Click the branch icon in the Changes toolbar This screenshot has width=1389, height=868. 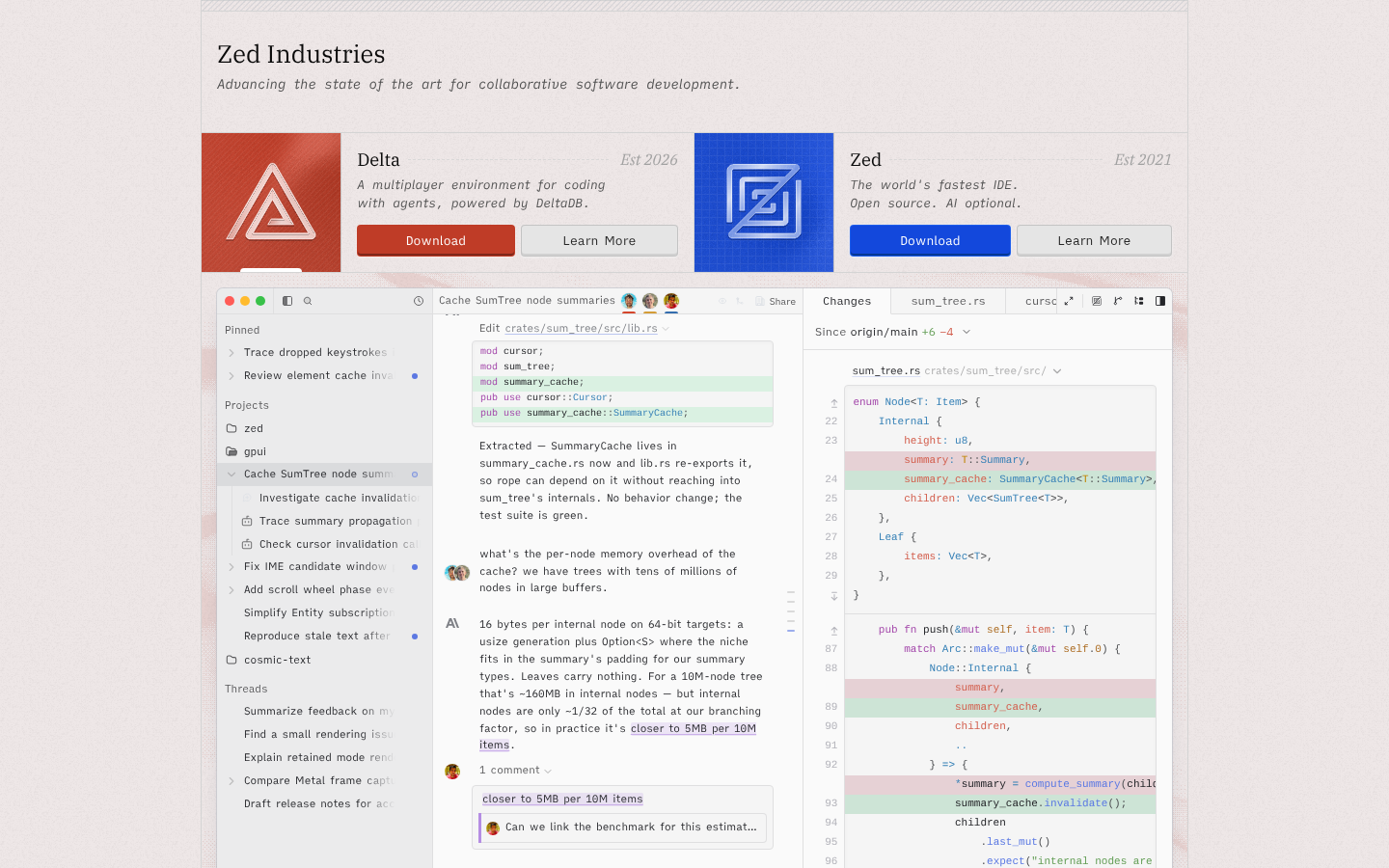point(1118,301)
